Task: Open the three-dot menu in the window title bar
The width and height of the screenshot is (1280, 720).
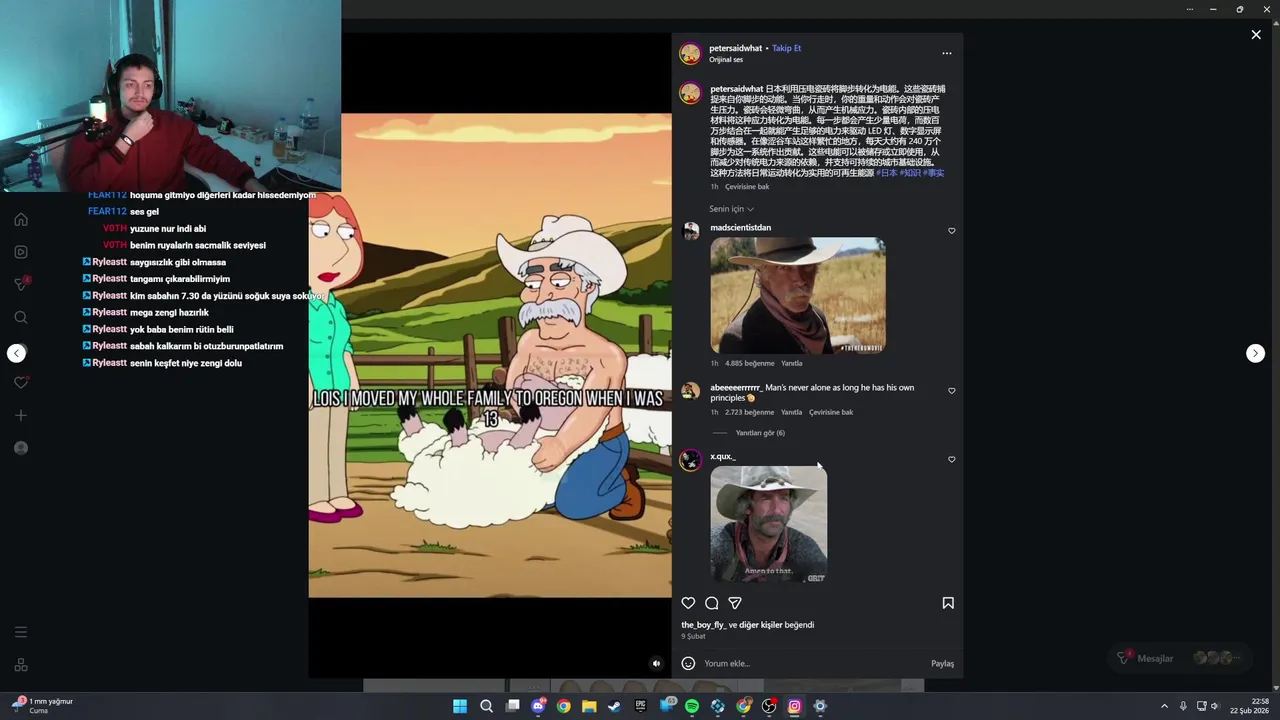Action: tap(1190, 9)
